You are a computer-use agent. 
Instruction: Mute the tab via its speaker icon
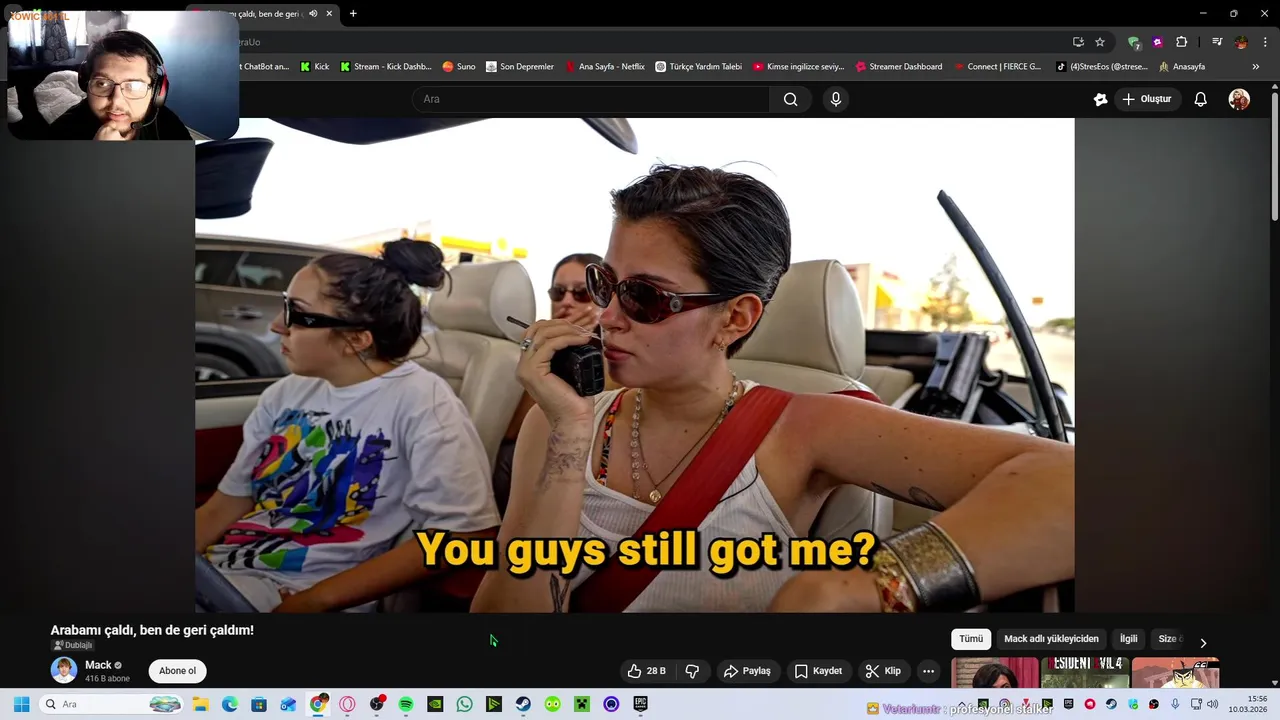tap(313, 14)
